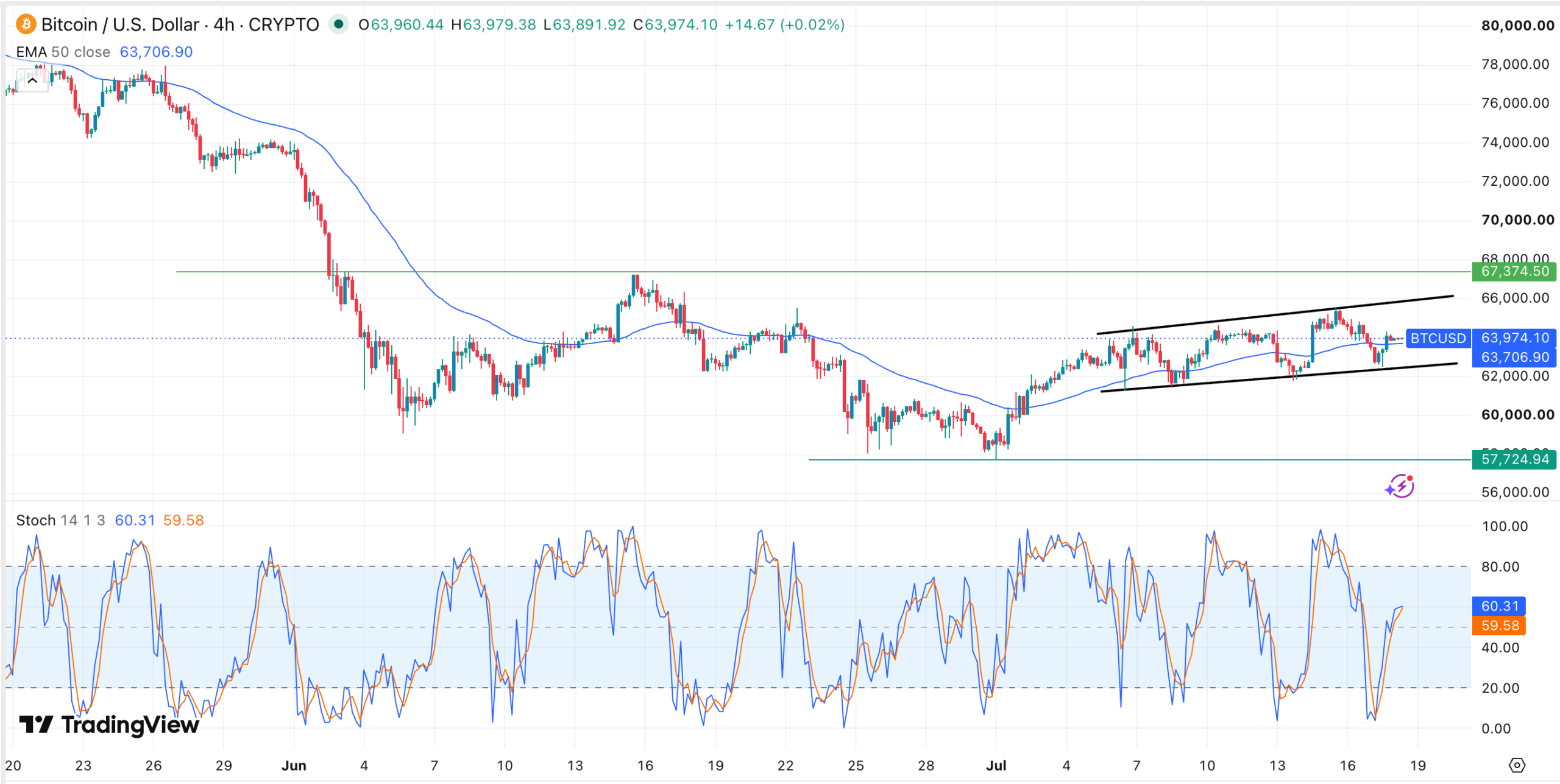Click the open value O63,960.44 in header
1560x784 pixels.
point(401,24)
